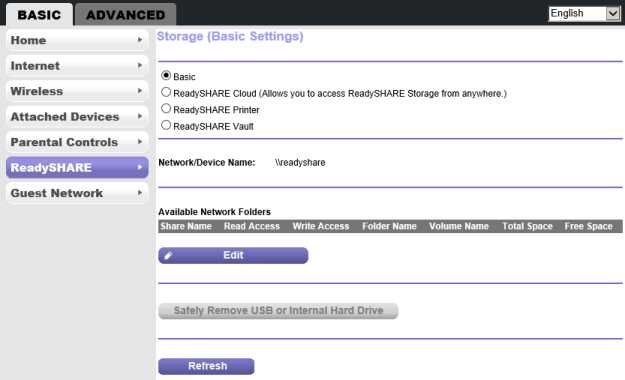Image resolution: width=625 pixels, height=380 pixels.
Task: Open the Home menu item
Action: (x=77, y=40)
